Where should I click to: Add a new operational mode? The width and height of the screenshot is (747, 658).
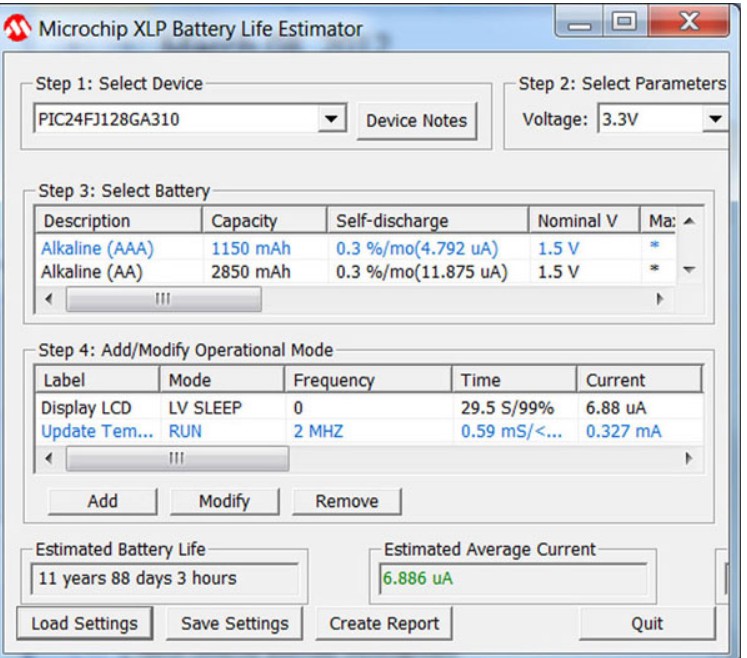click(x=102, y=501)
